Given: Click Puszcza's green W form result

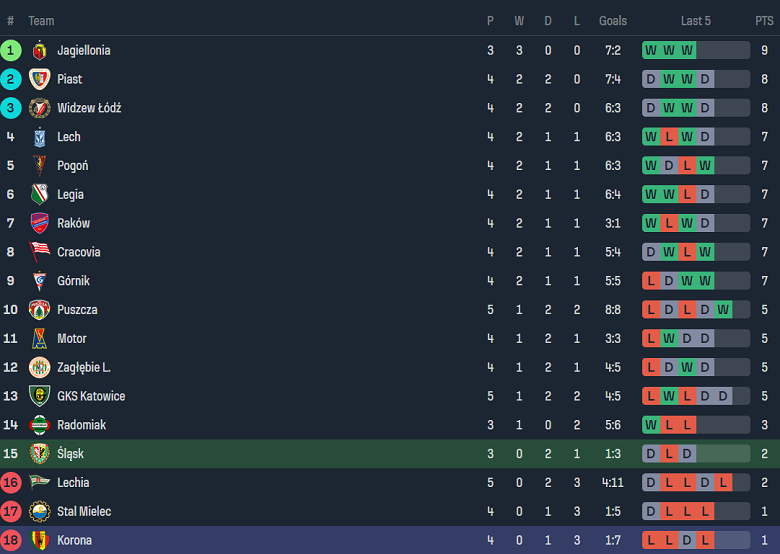Looking at the screenshot, I should pos(723,310).
